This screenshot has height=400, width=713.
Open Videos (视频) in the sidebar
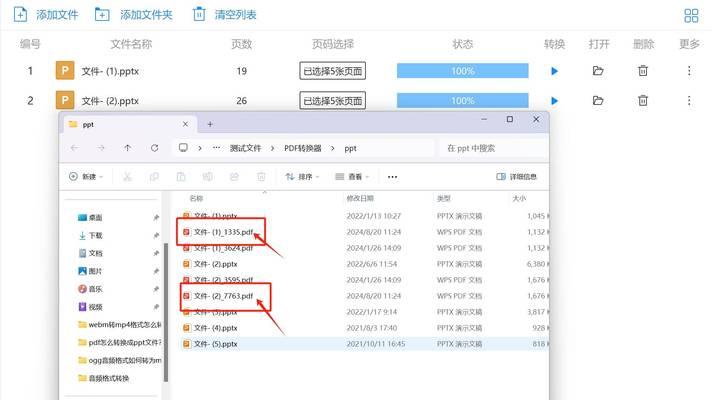coord(90,307)
